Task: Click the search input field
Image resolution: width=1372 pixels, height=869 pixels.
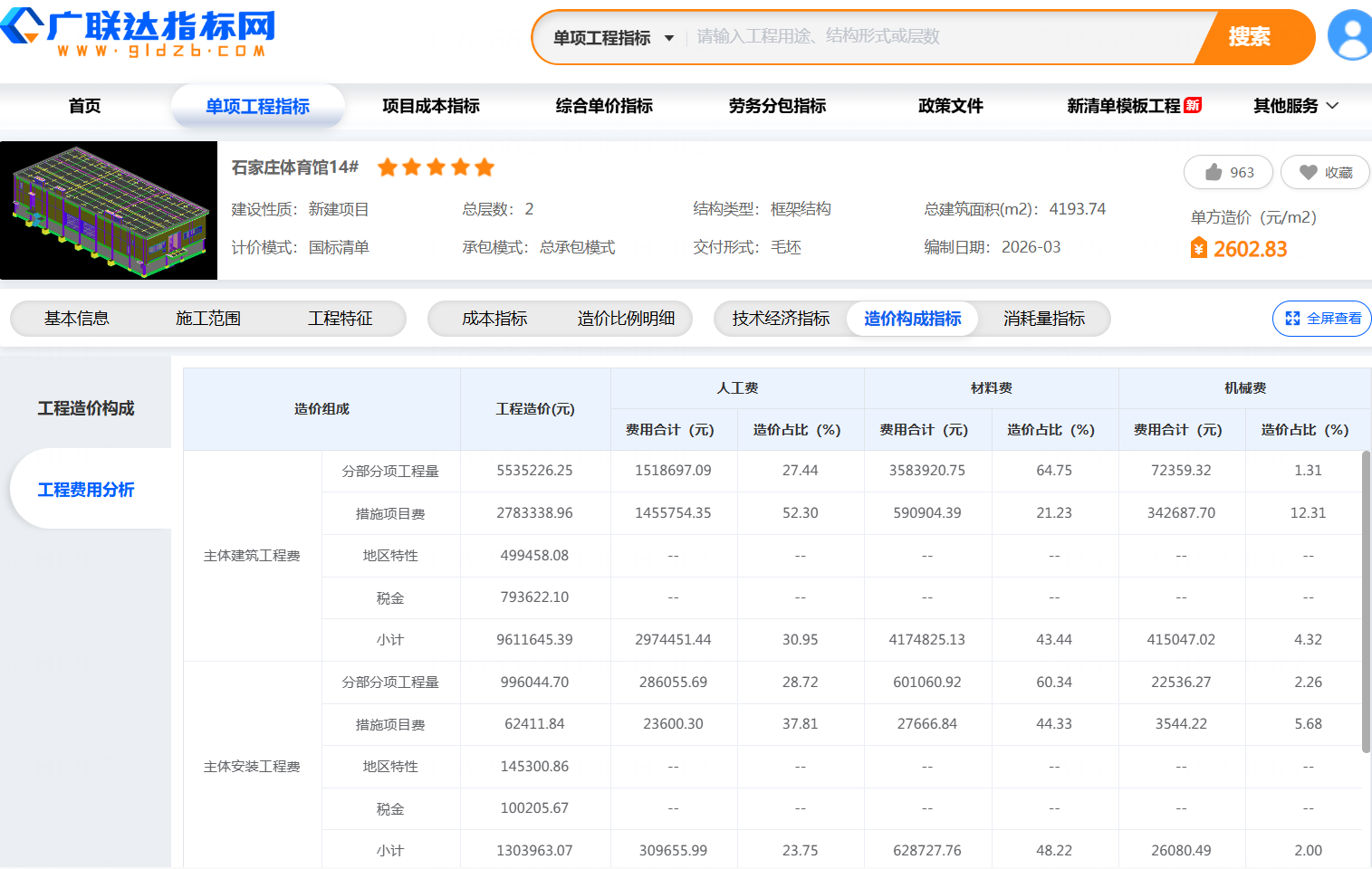Action: pos(942,37)
